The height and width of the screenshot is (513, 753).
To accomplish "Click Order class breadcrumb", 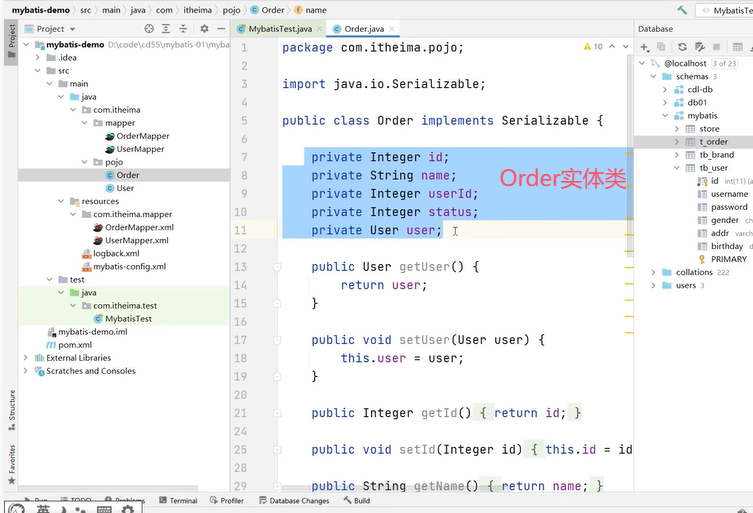I will 267,10.
